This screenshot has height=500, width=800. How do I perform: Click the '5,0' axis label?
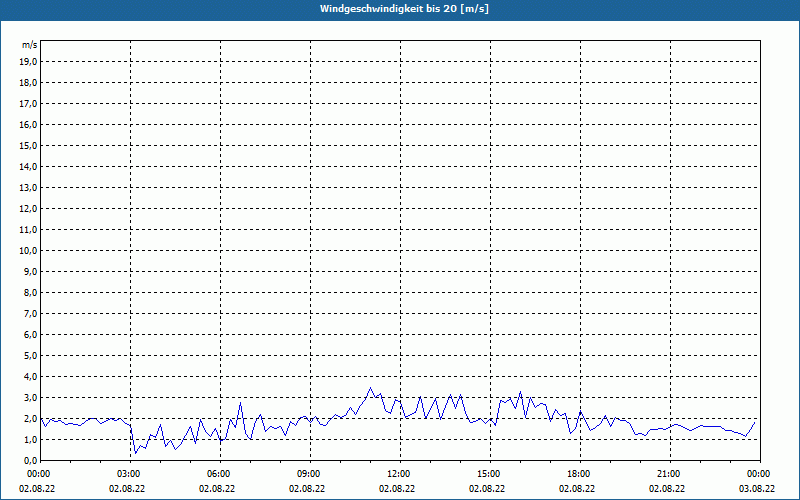click(30, 356)
